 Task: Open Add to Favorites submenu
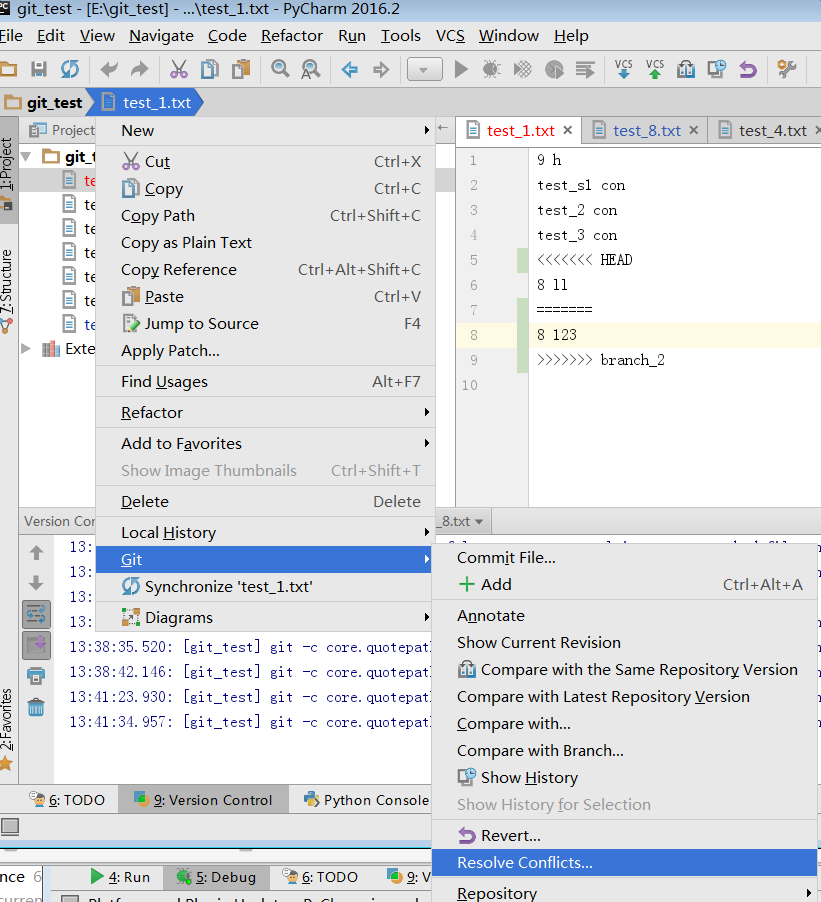point(264,444)
